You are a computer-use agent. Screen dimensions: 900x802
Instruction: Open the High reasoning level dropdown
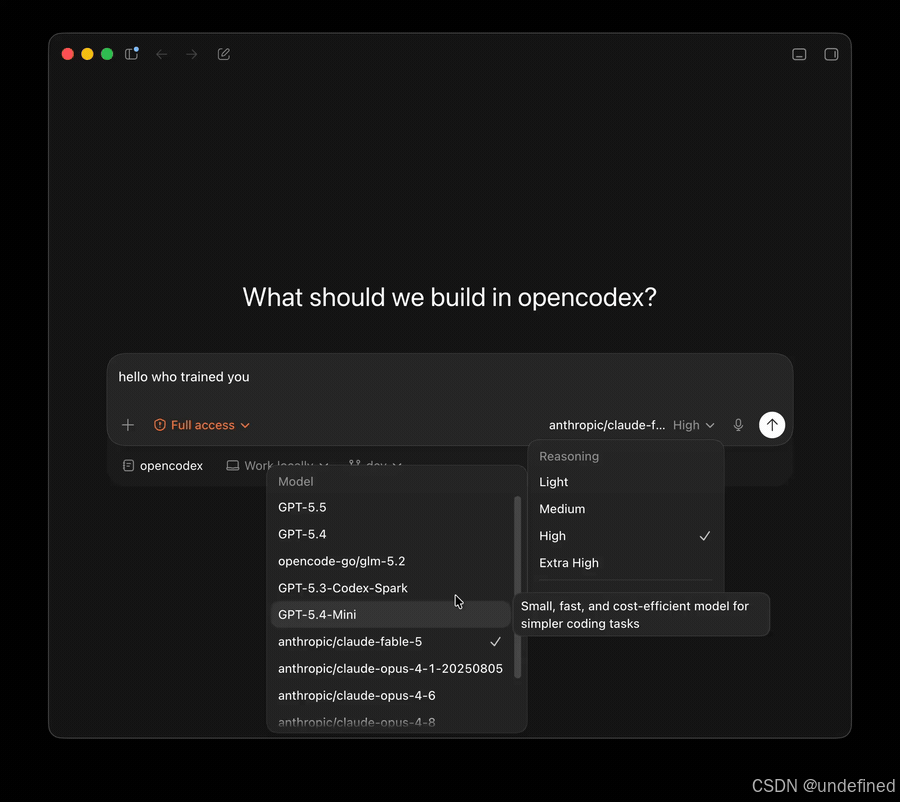pyautogui.click(x=693, y=425)
